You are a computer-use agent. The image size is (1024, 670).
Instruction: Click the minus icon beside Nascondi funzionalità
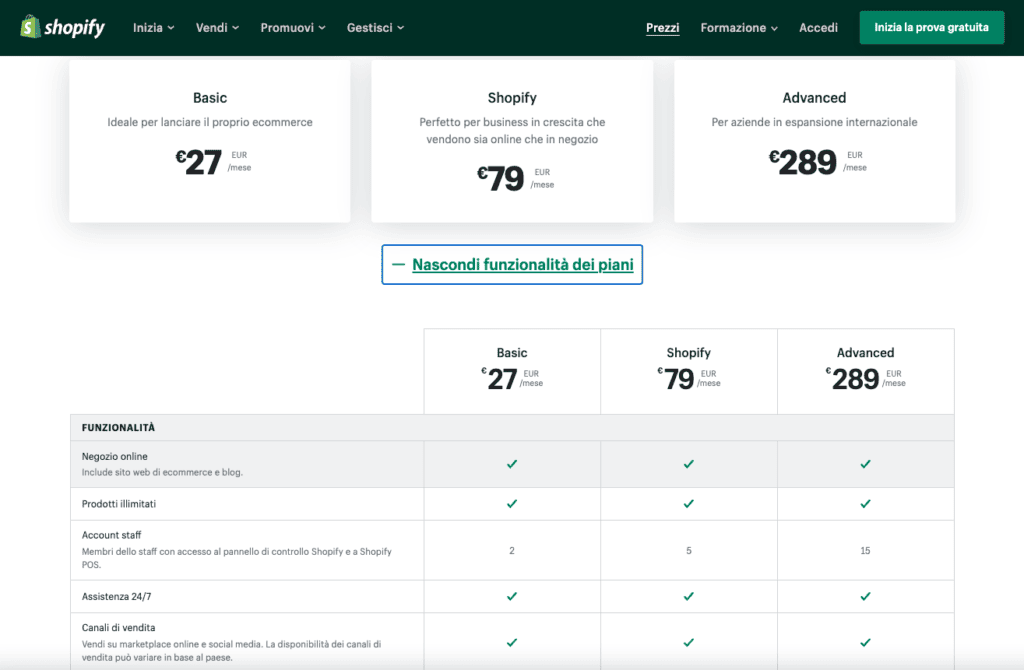click(398, 264)
